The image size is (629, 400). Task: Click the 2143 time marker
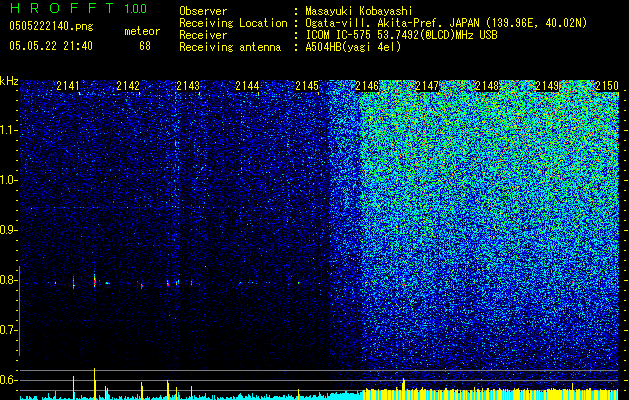[188, 86]
